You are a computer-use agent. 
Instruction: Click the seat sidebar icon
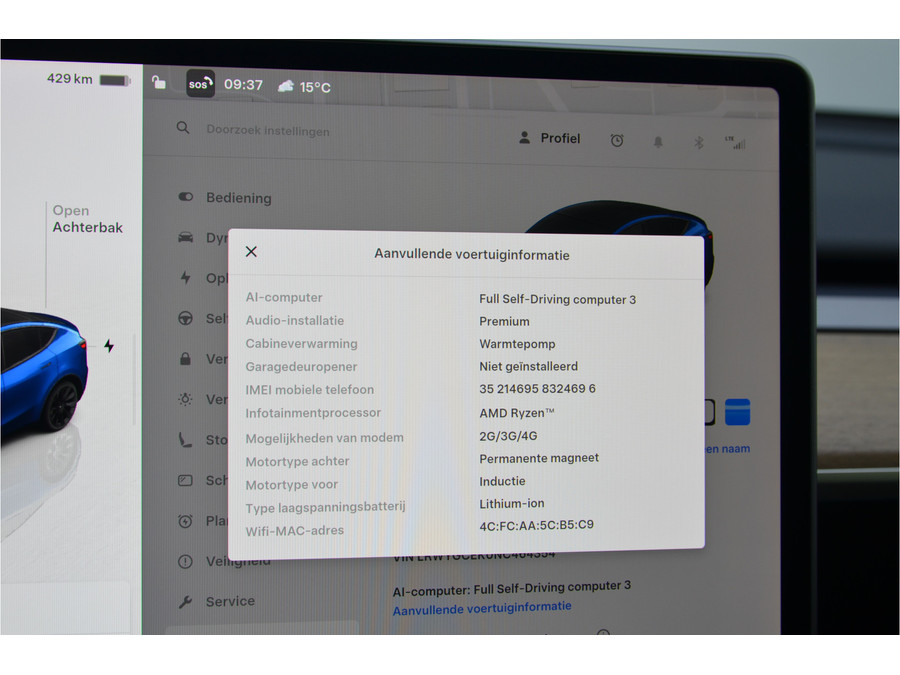click(185, 440)
